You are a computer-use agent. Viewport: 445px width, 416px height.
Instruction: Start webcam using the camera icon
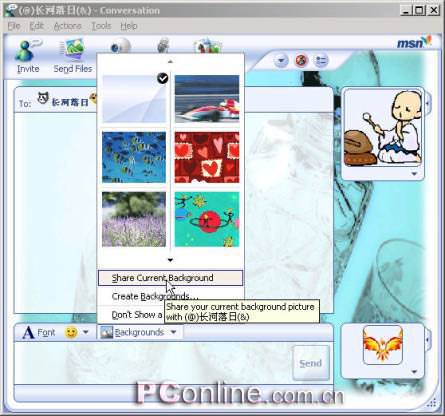[120, 46]
